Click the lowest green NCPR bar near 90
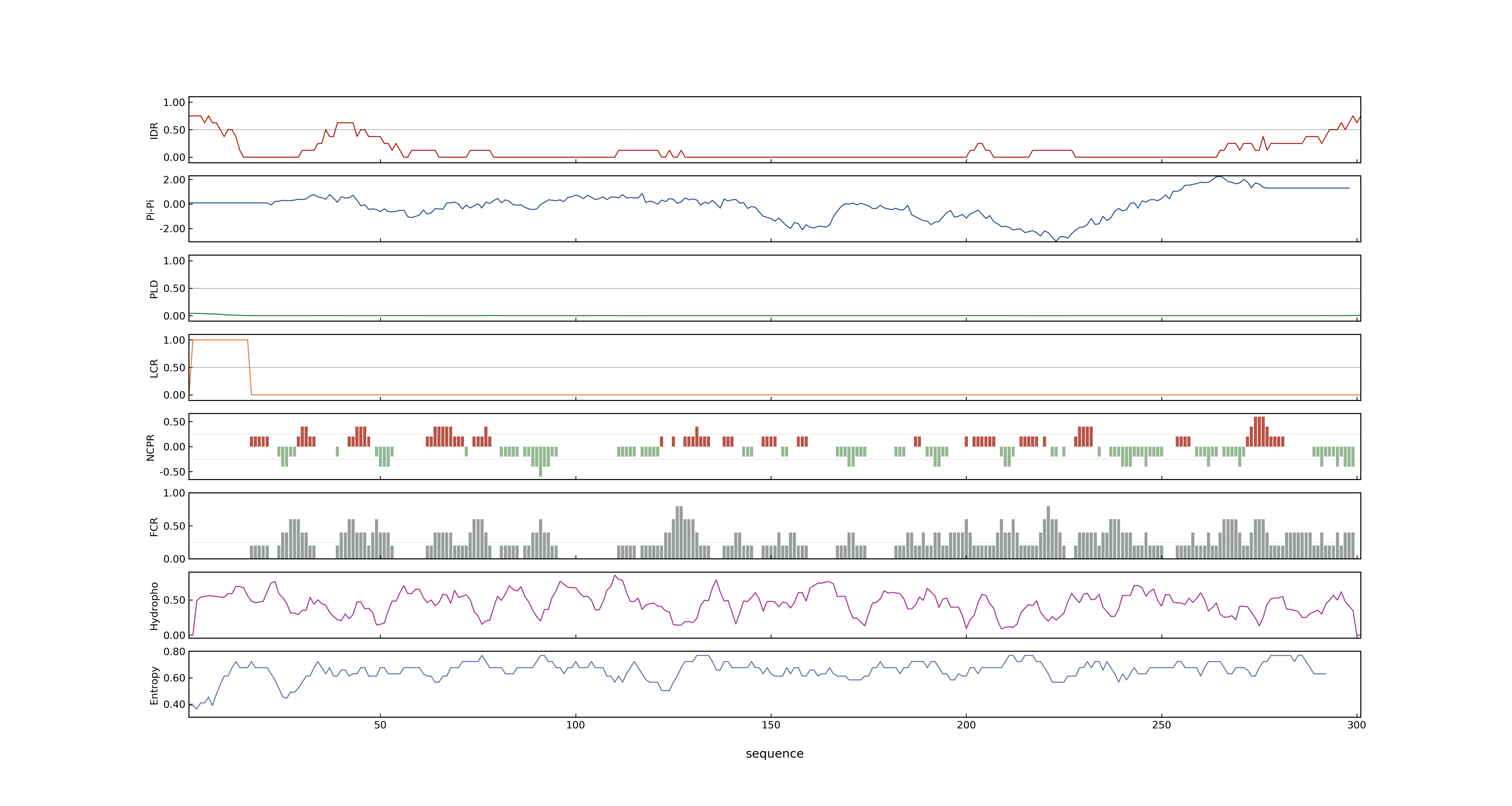 (541, 462)
